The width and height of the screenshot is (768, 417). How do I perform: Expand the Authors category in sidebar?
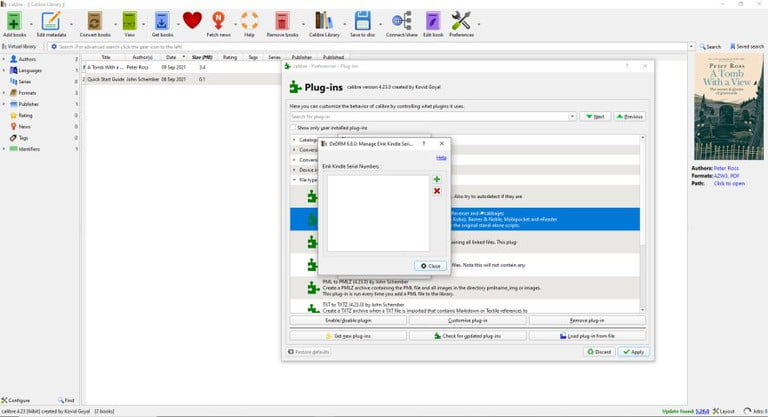pos(4,59)
